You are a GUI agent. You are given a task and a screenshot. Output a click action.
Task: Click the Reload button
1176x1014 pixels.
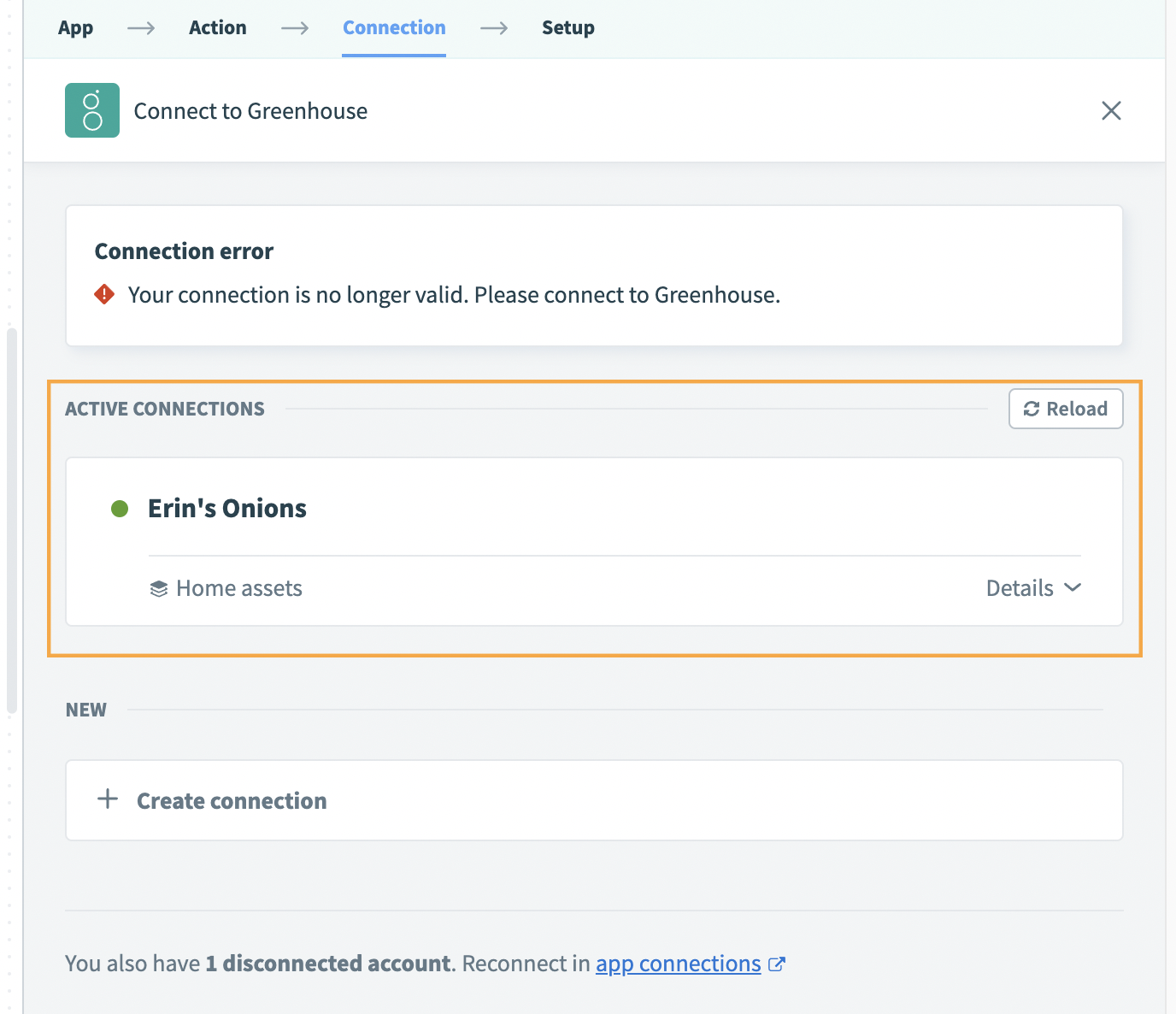[x=1066, y=409]
